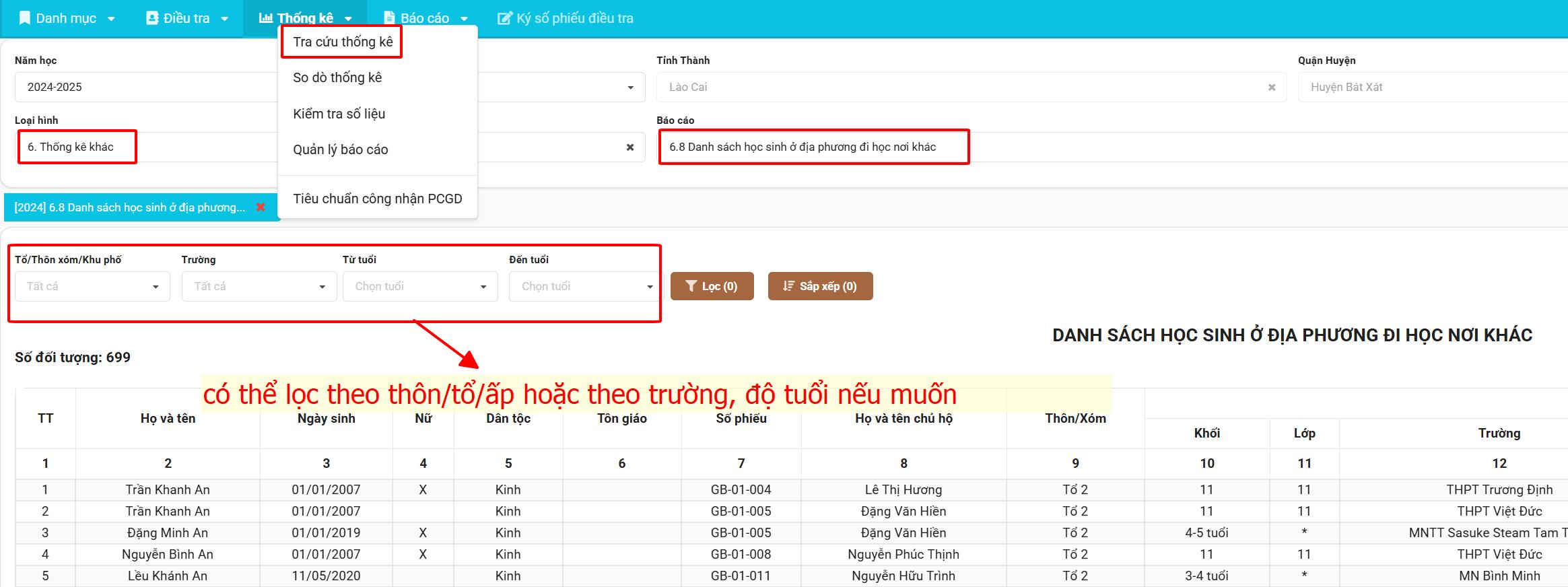Close the 6.8 Danh sách report tab

261,207
